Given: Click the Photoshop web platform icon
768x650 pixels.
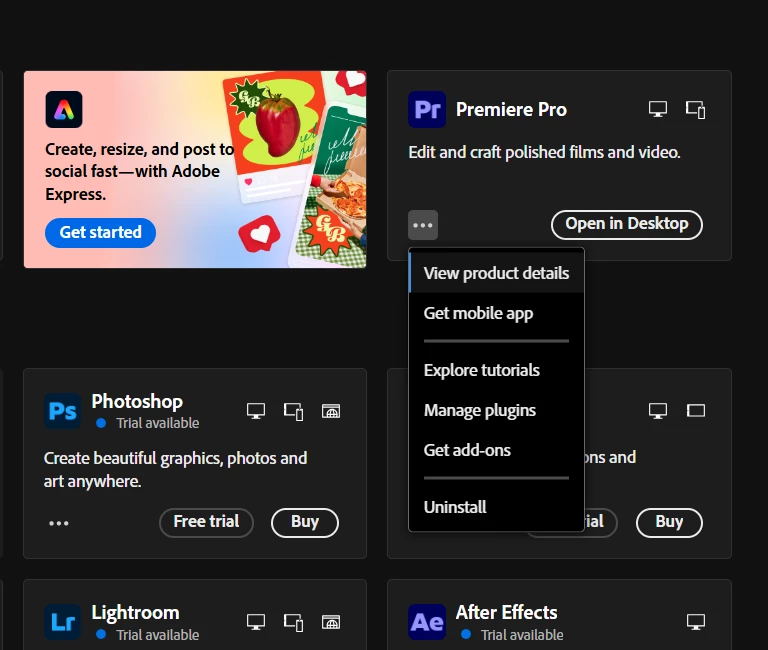Looking at the screenshot, I should (331, 411).
